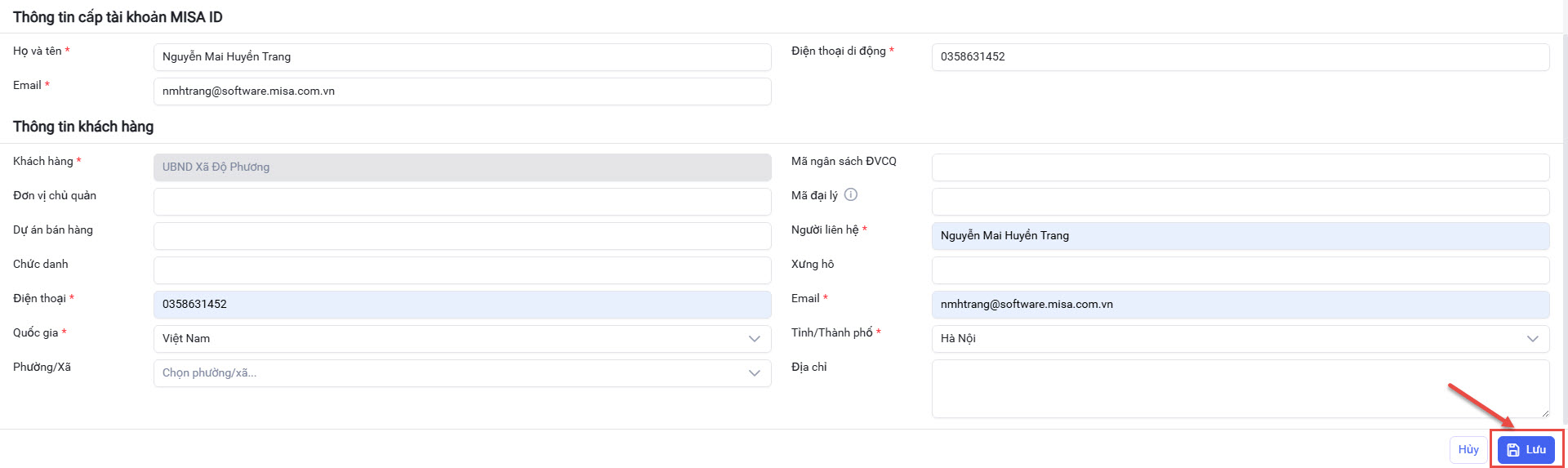1568x468 pixels.
Task: Click the Chức danh input field
Action: click(462, 270)
